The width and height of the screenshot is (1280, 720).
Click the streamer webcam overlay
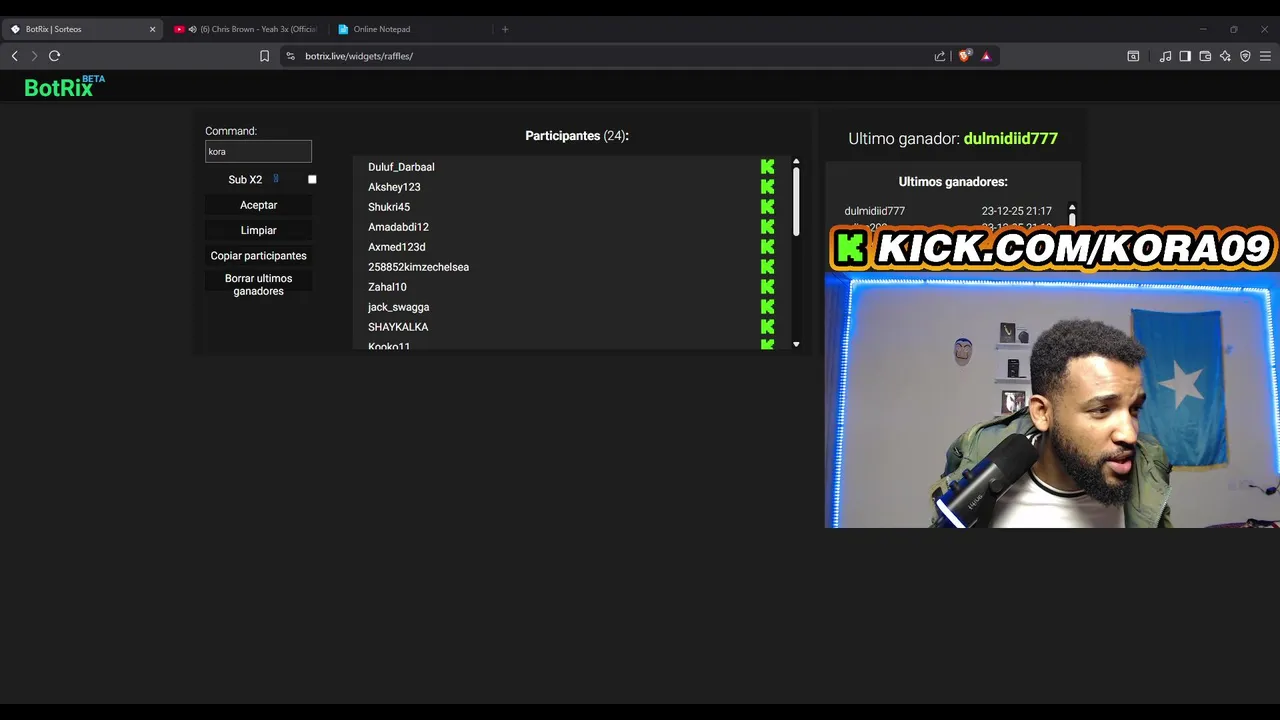[x=1052, y=400]
